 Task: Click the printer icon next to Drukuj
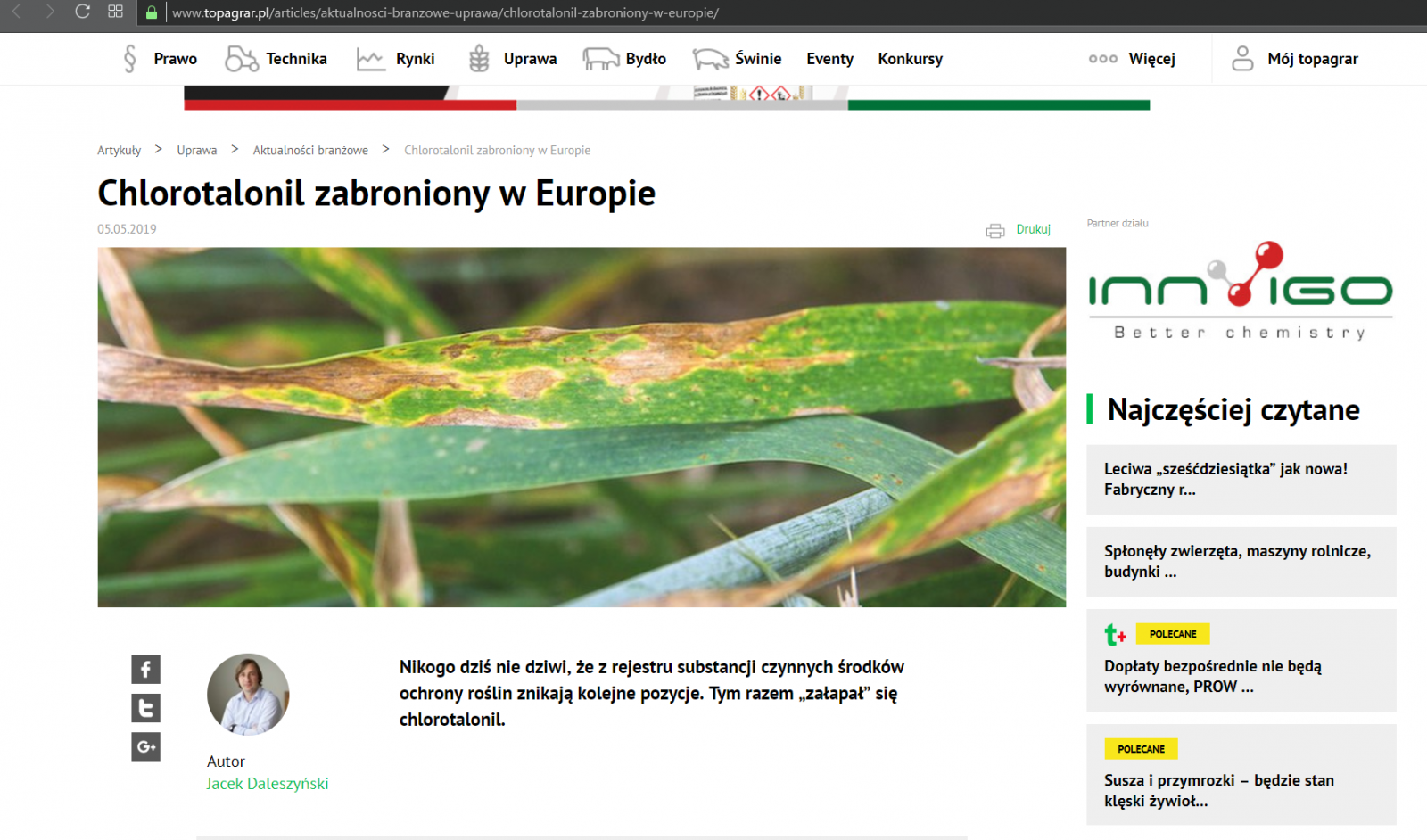coord(994,230)
